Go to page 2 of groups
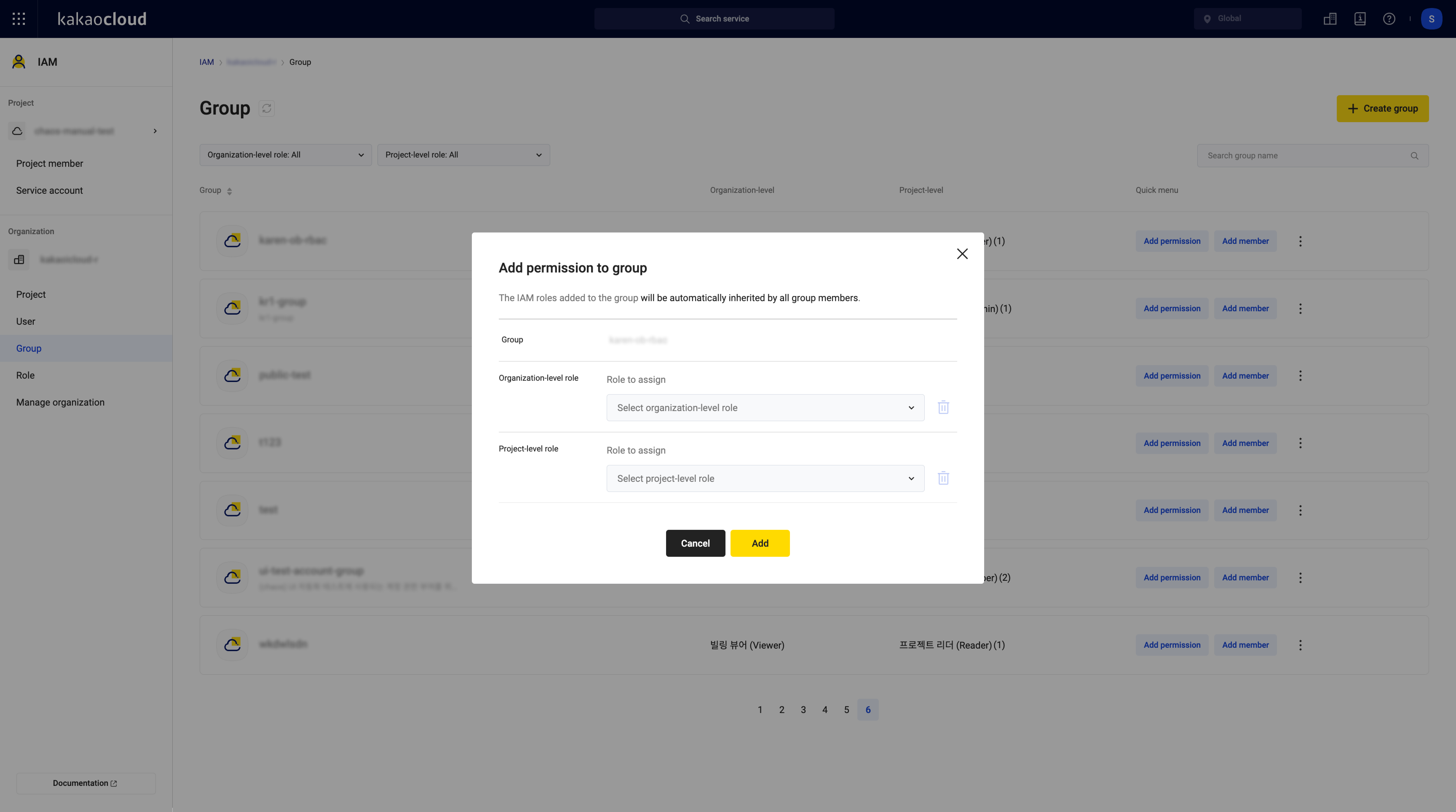The width and height of the screenshot is (1456, 812). click(x=782, y=710)
